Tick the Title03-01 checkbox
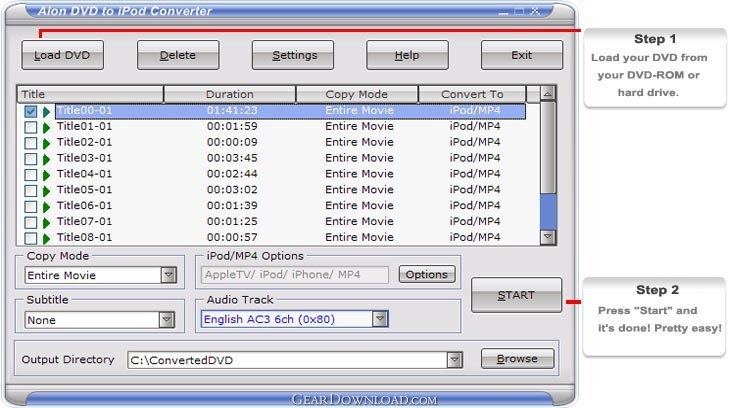 31,159
